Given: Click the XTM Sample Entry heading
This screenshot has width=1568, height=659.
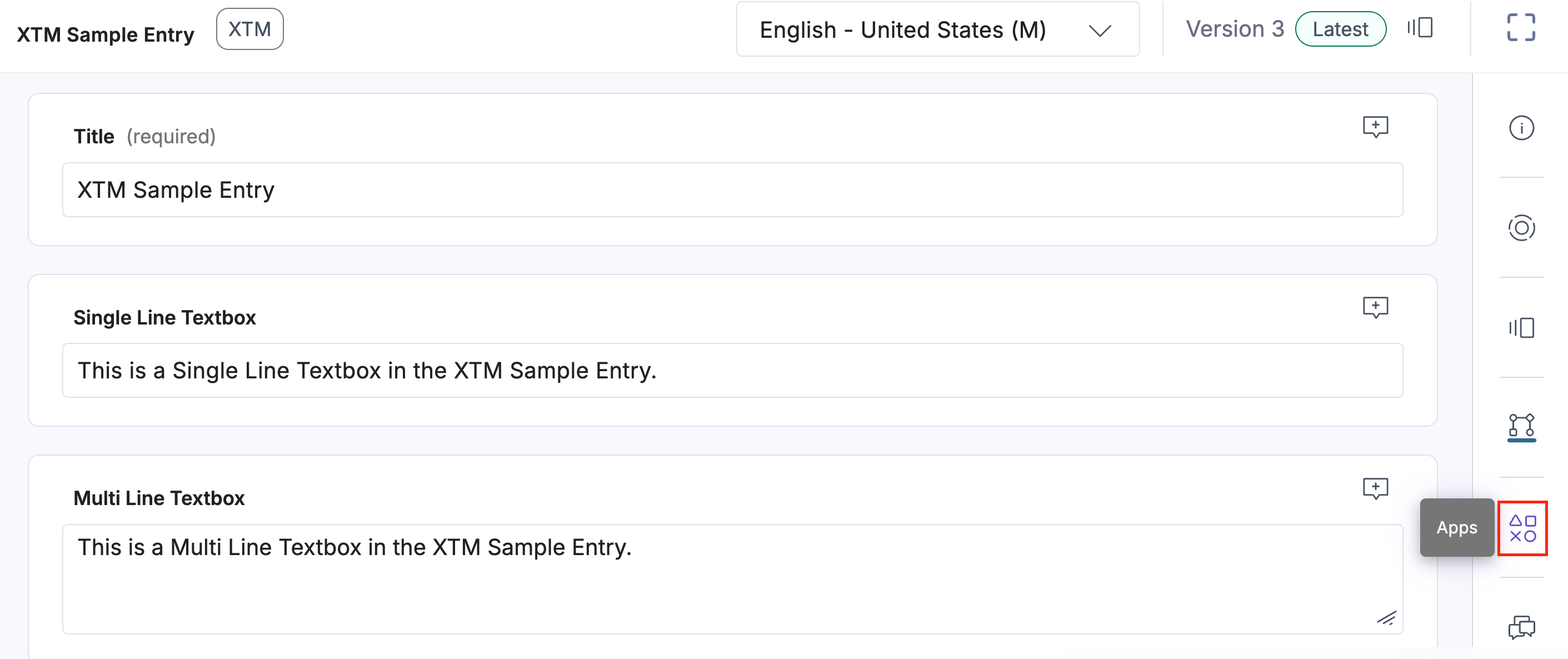Looking at the screenshot, I should point(104,34).
